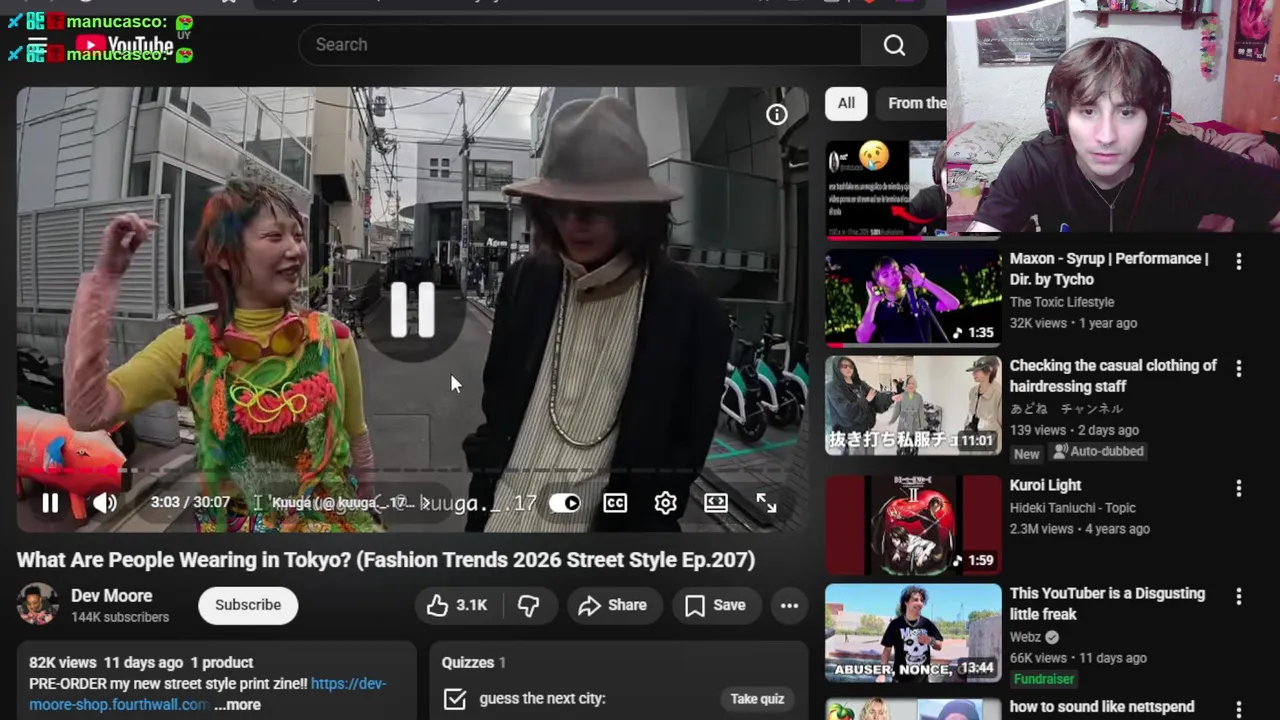
Task: Click the video title text
Action: (x=386, y=560)
